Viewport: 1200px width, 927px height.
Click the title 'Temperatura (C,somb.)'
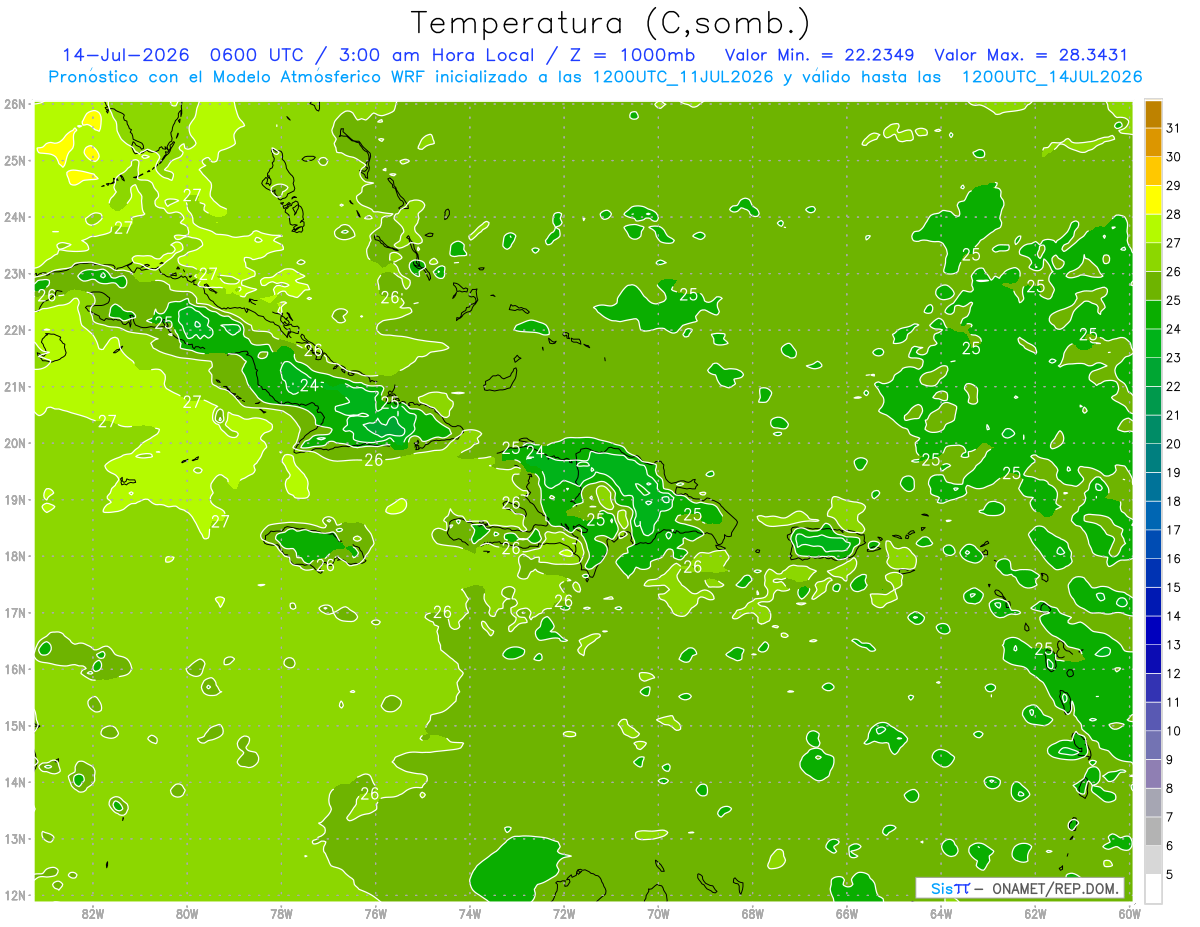click(611, 24)
